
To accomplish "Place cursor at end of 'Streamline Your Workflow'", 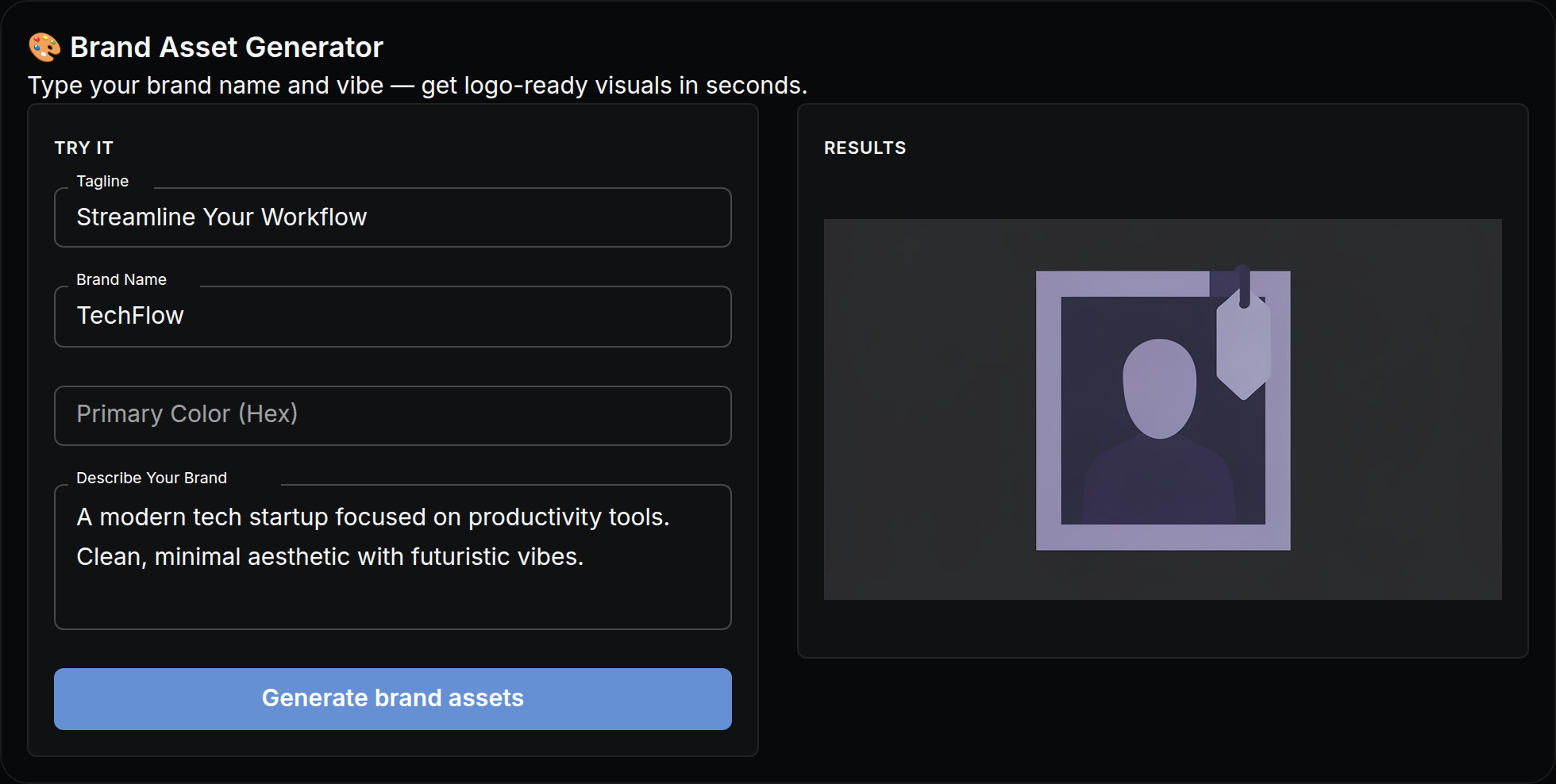I will (x=369, y=217).
